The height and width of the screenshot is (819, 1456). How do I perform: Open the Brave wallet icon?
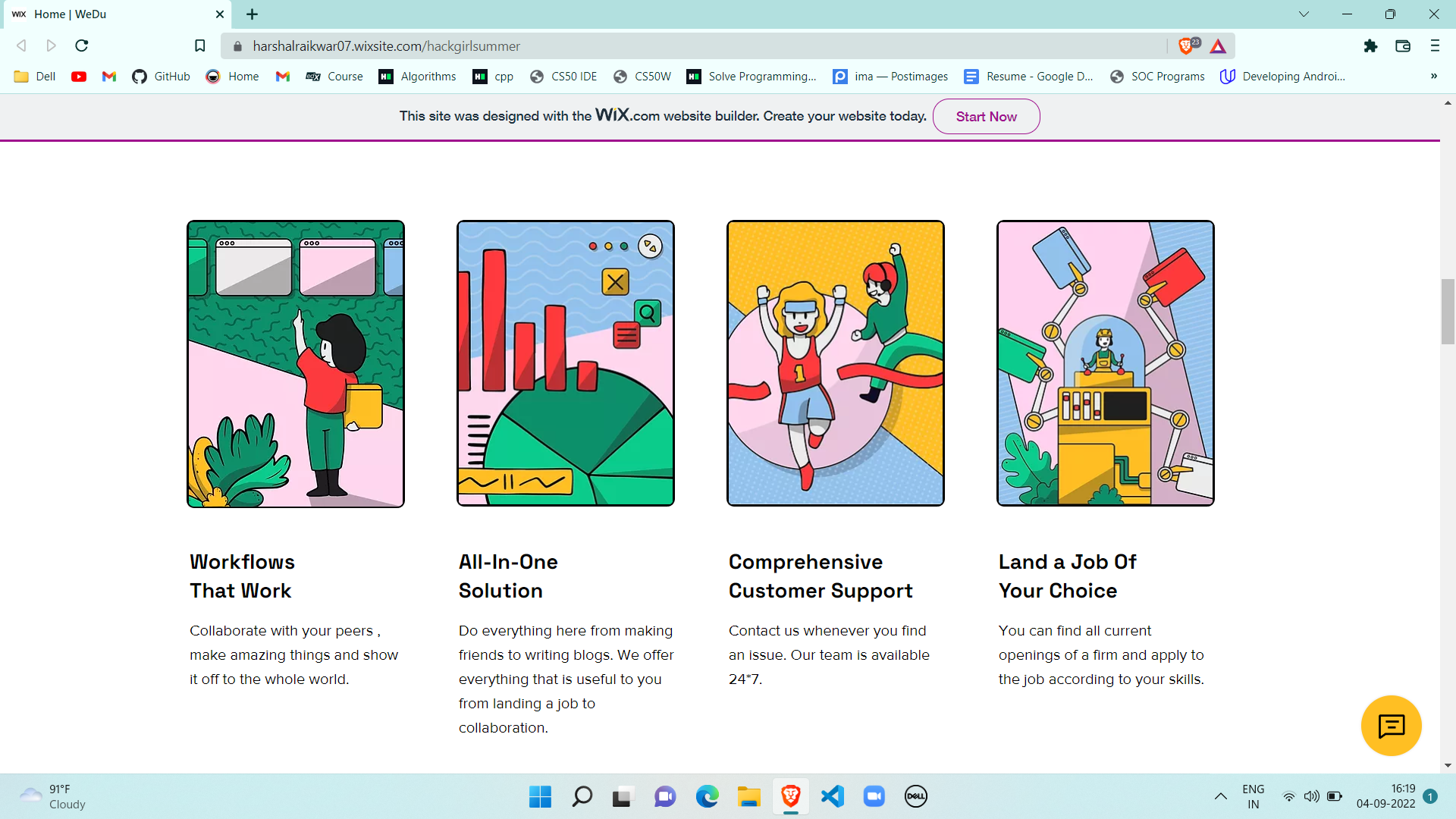[1402, 46]
